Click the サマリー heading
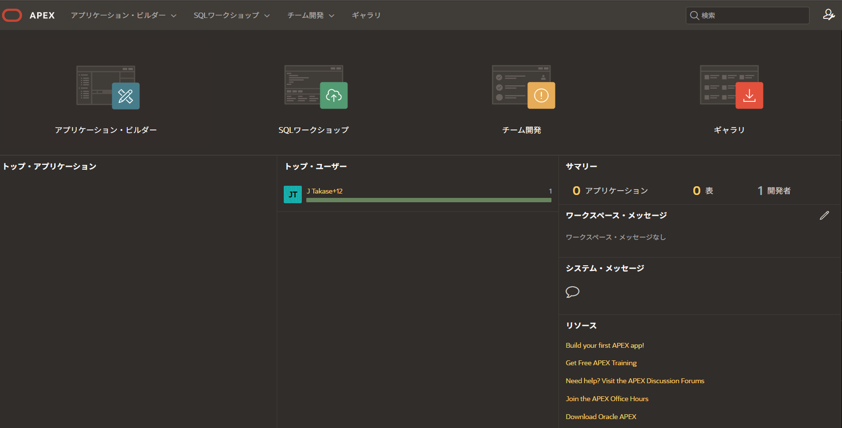This screenshot has height=428, width=842. coord(582,166)
